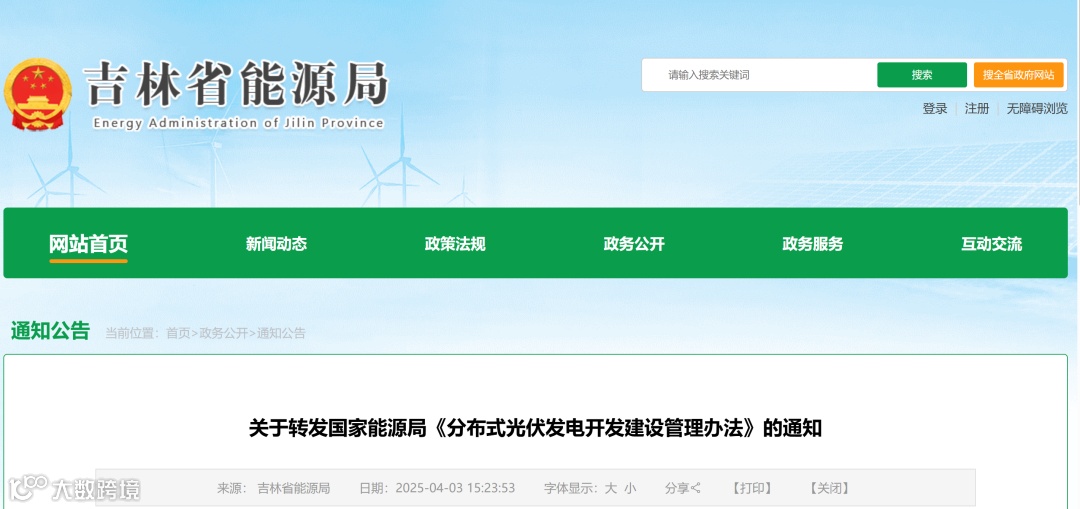Click the green 通知公告 section heading
Screen dimensions: 1080x509
click(50, 331)
